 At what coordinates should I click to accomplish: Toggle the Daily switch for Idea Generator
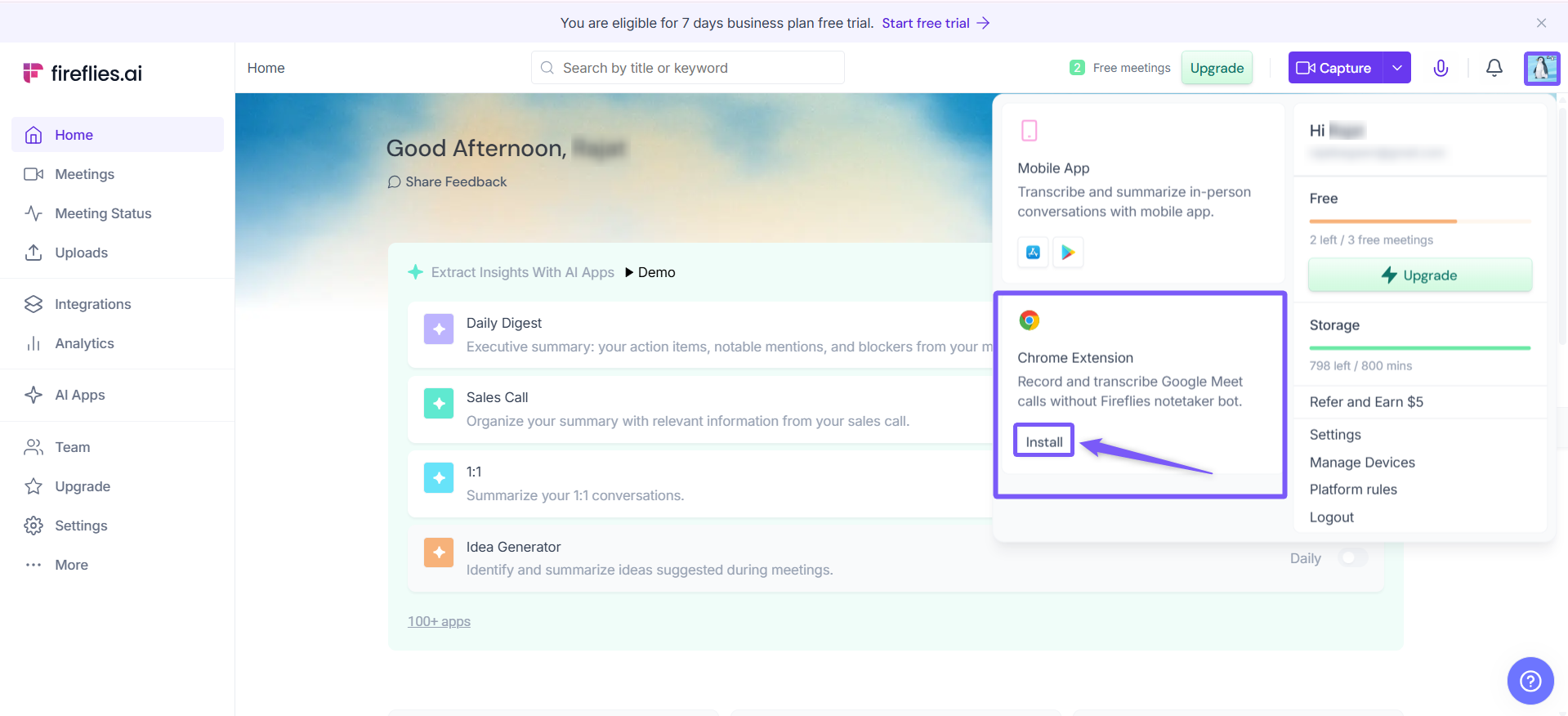tap(1352, 557)
